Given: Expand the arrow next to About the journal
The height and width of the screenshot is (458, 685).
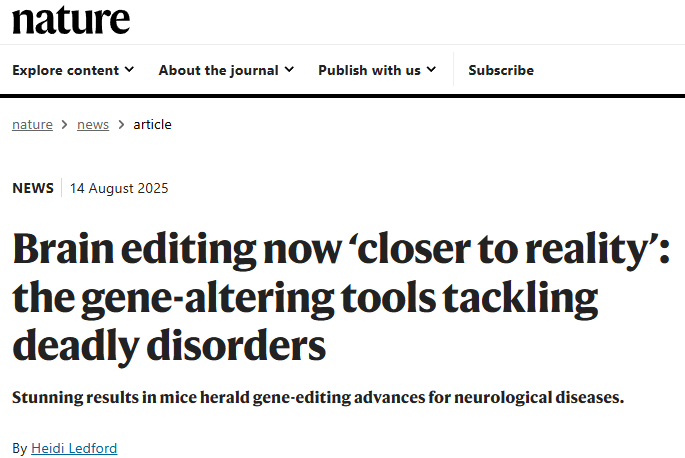Looking at the screenshot, I should [x=289, y=70].
